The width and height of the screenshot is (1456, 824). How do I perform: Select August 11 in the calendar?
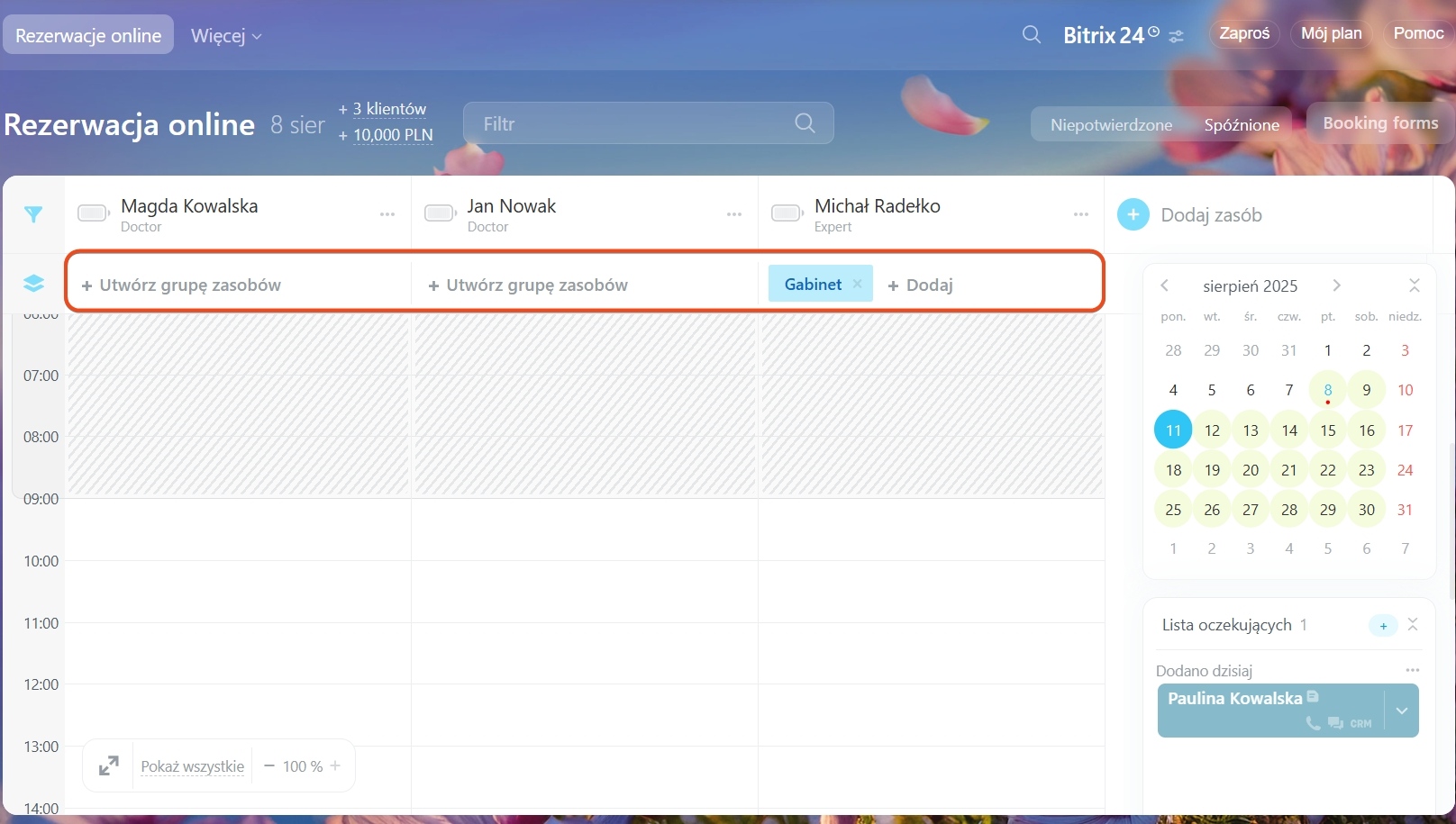[1173, 430]
